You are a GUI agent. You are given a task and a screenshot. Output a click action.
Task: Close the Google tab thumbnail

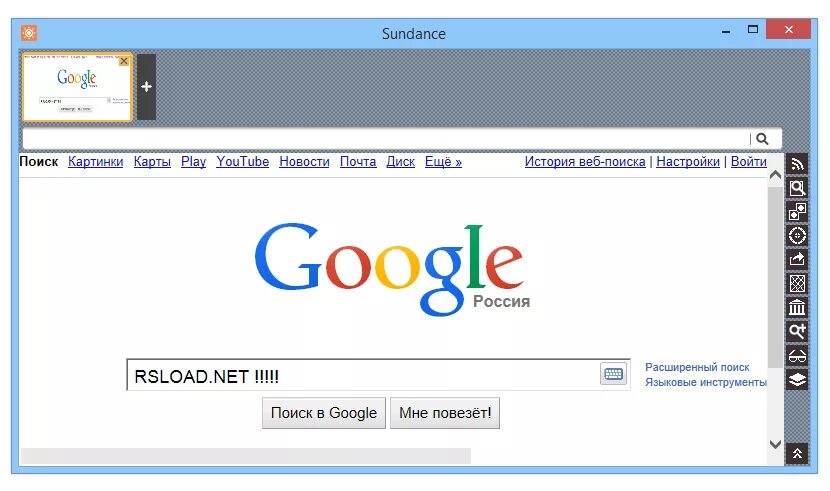(124, 61)
